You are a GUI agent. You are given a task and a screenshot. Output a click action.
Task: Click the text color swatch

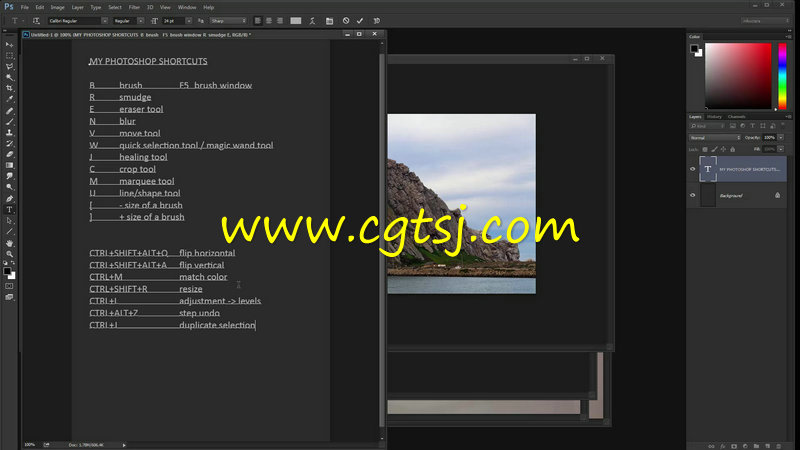point(296,21)
